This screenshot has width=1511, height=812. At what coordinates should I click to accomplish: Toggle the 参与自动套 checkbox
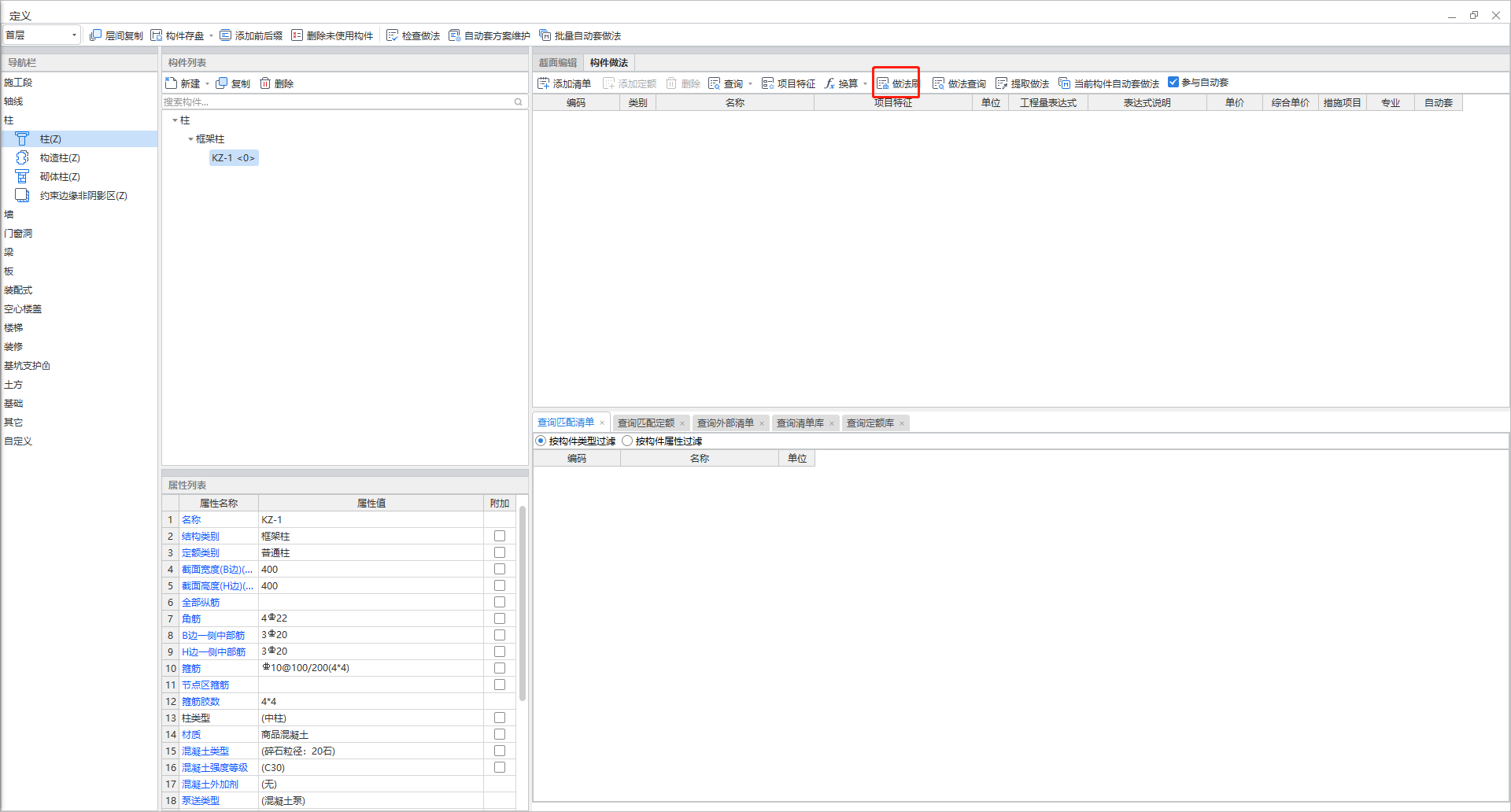click(1173, 82)
